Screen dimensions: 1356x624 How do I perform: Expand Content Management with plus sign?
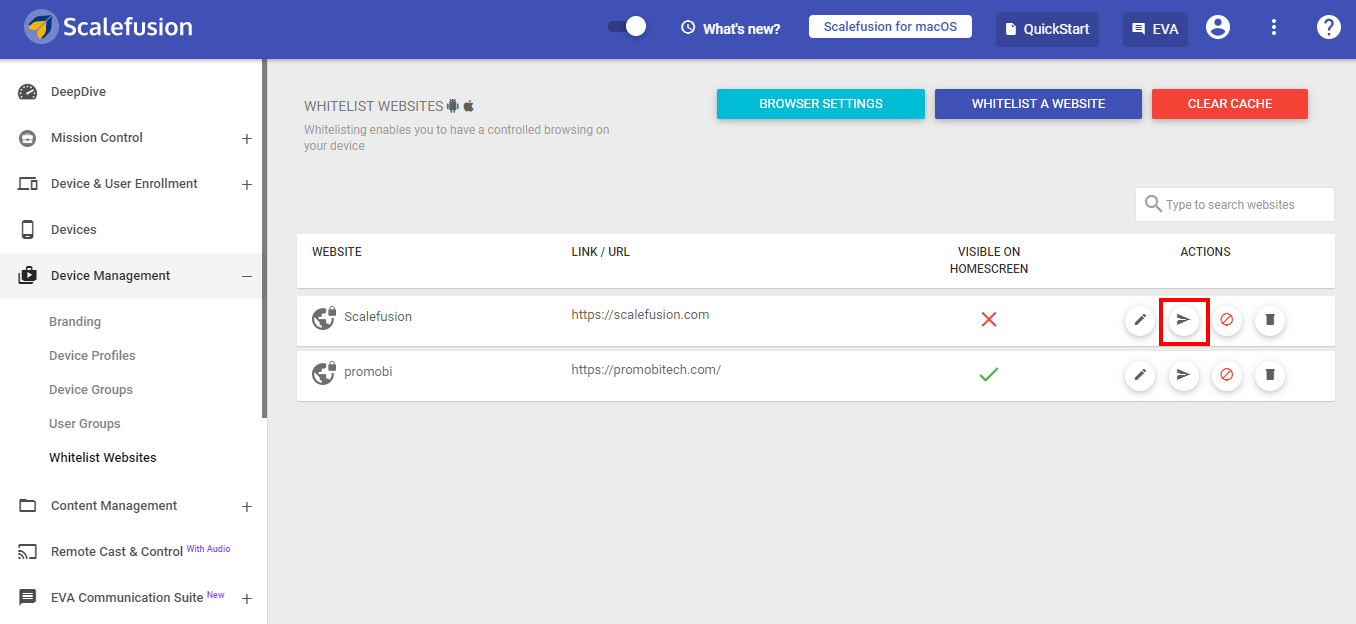tap(247, 507)
